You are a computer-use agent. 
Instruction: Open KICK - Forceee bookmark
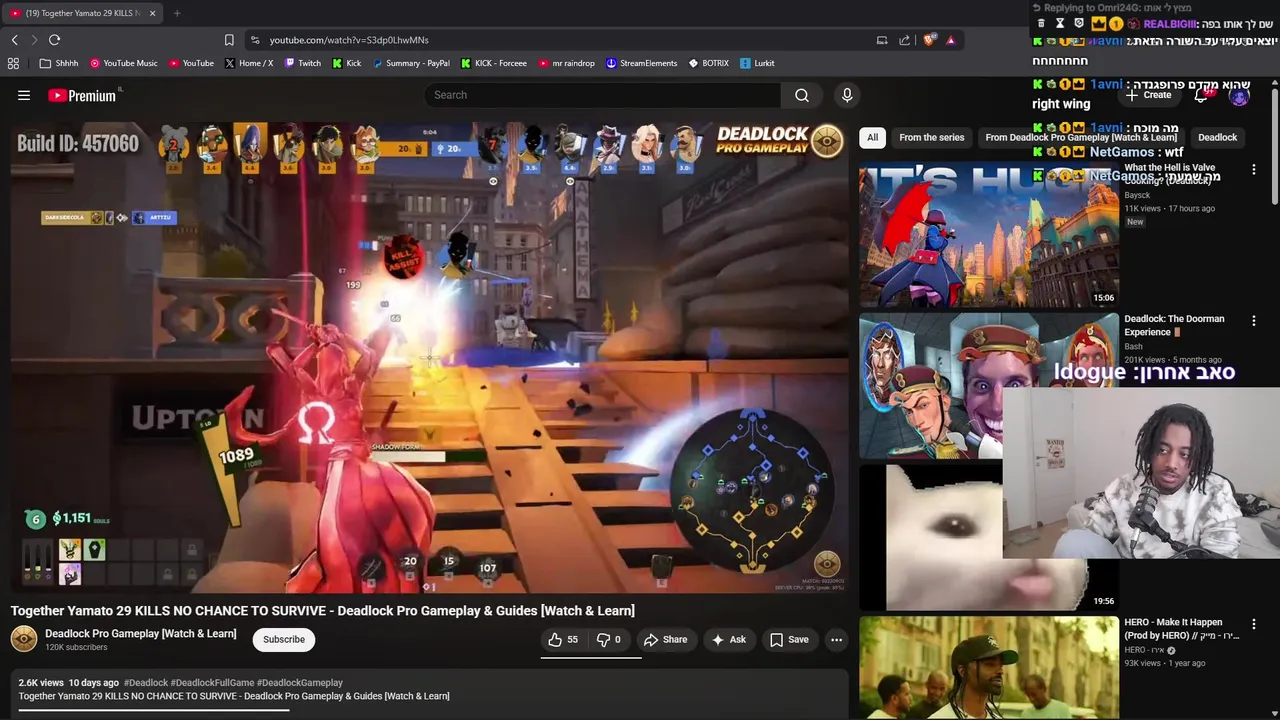[x=494, y=63]
